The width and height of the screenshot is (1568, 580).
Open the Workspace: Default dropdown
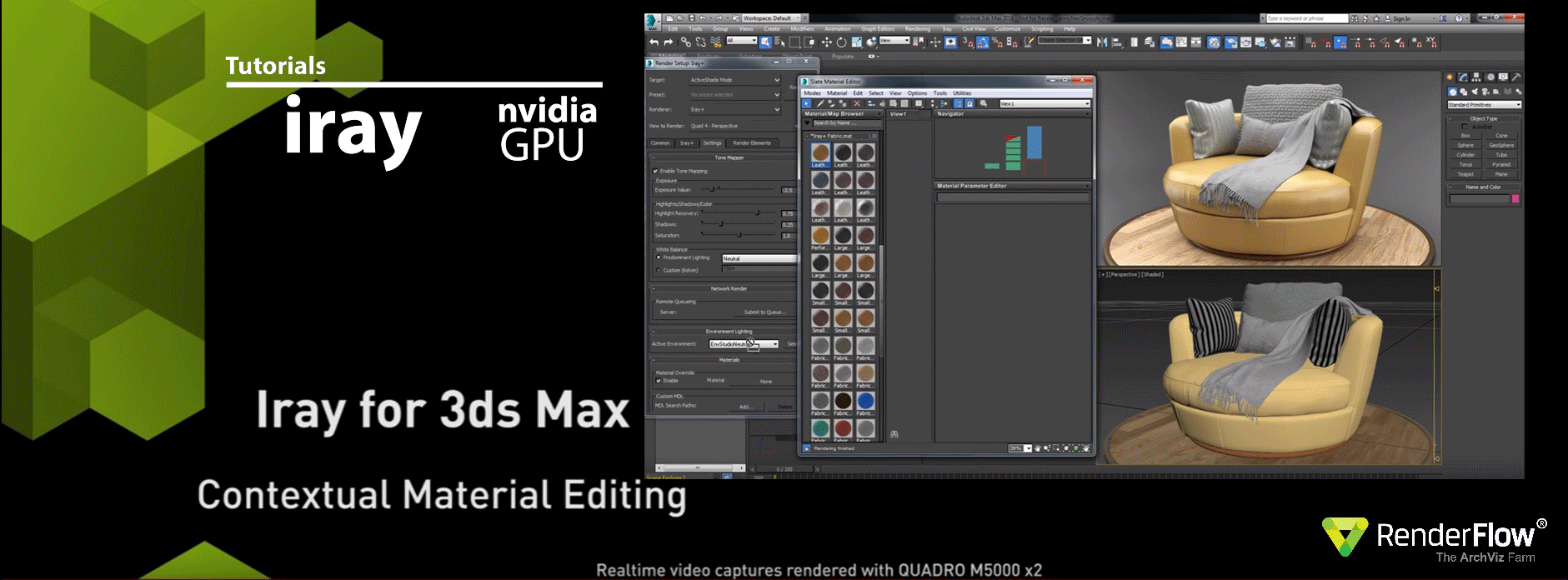pyautogui.click(x=771, y=18)
